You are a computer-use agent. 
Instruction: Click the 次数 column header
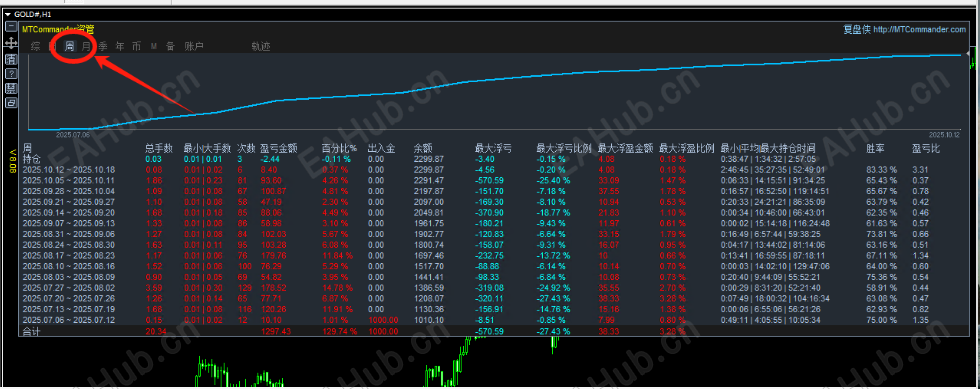[x=246, y=149]
